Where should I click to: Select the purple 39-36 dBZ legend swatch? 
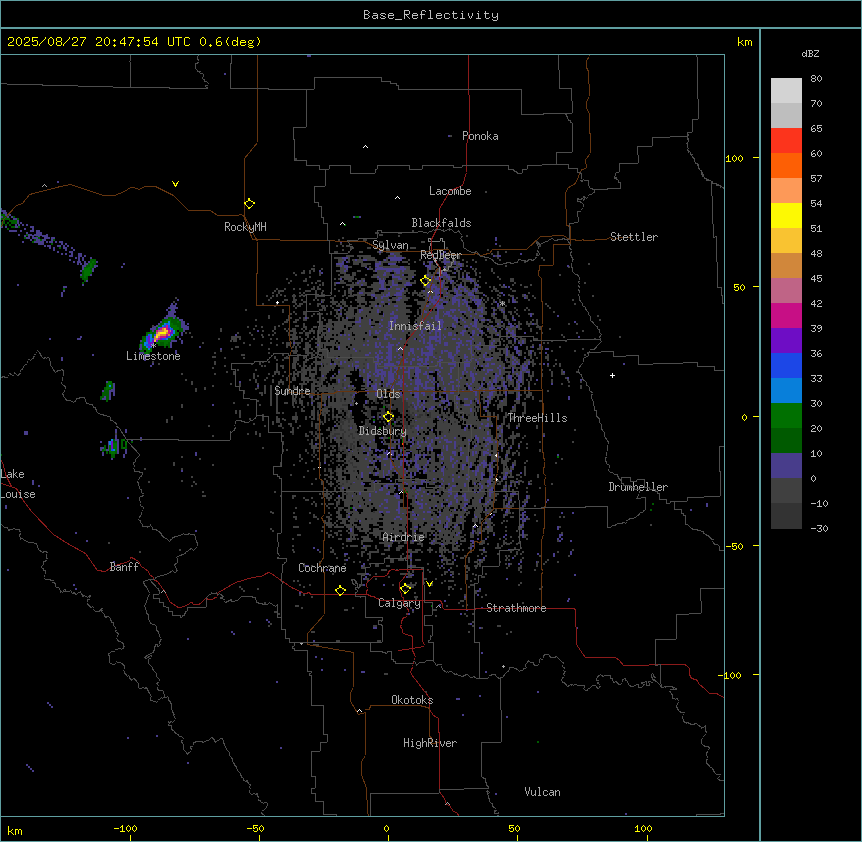[x=786, y=341]
